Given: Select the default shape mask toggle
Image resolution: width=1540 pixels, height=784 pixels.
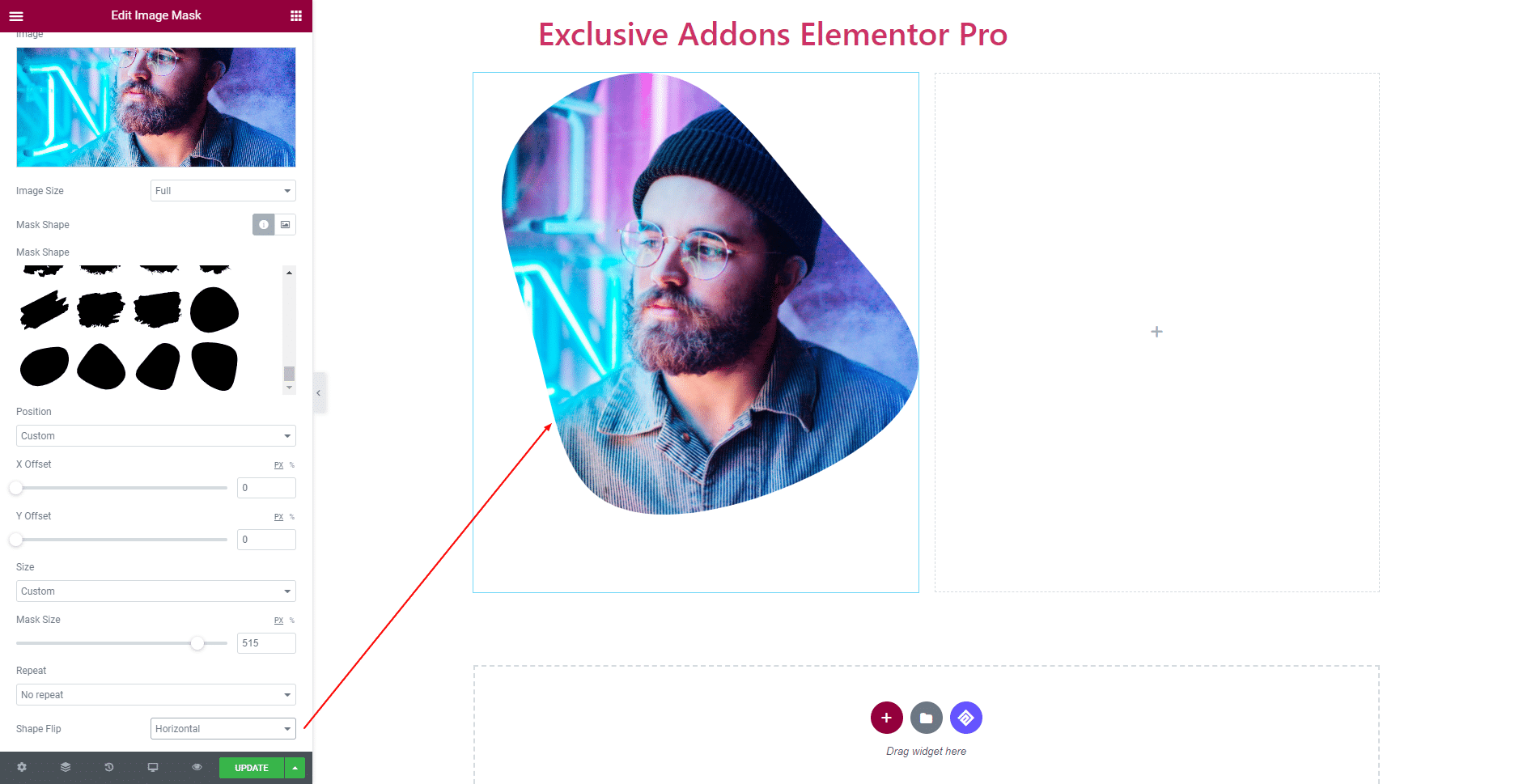Looking at the screenshot, I should click(x=264, y=225).
